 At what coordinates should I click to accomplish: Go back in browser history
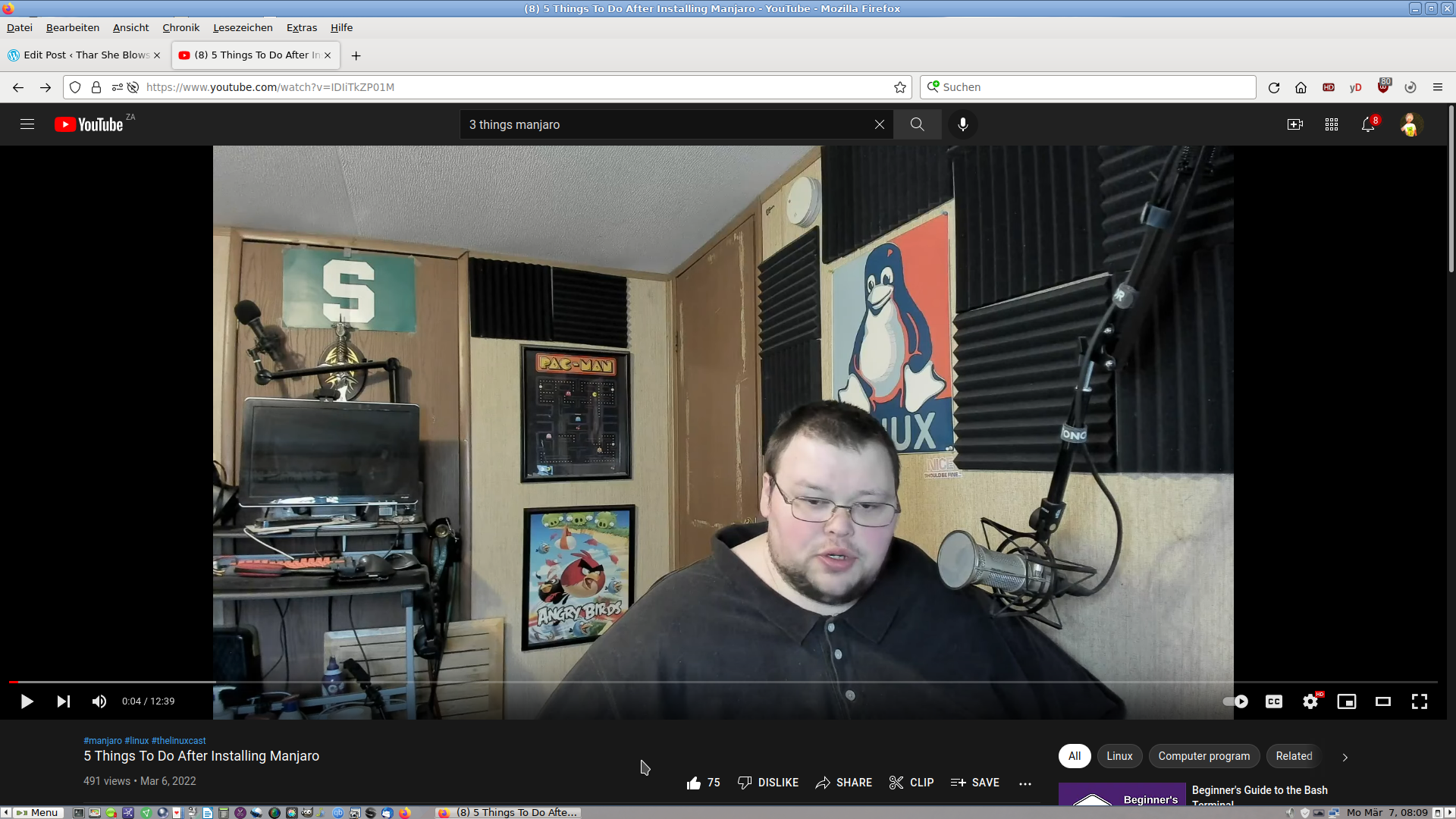click(x=18, y=87)
